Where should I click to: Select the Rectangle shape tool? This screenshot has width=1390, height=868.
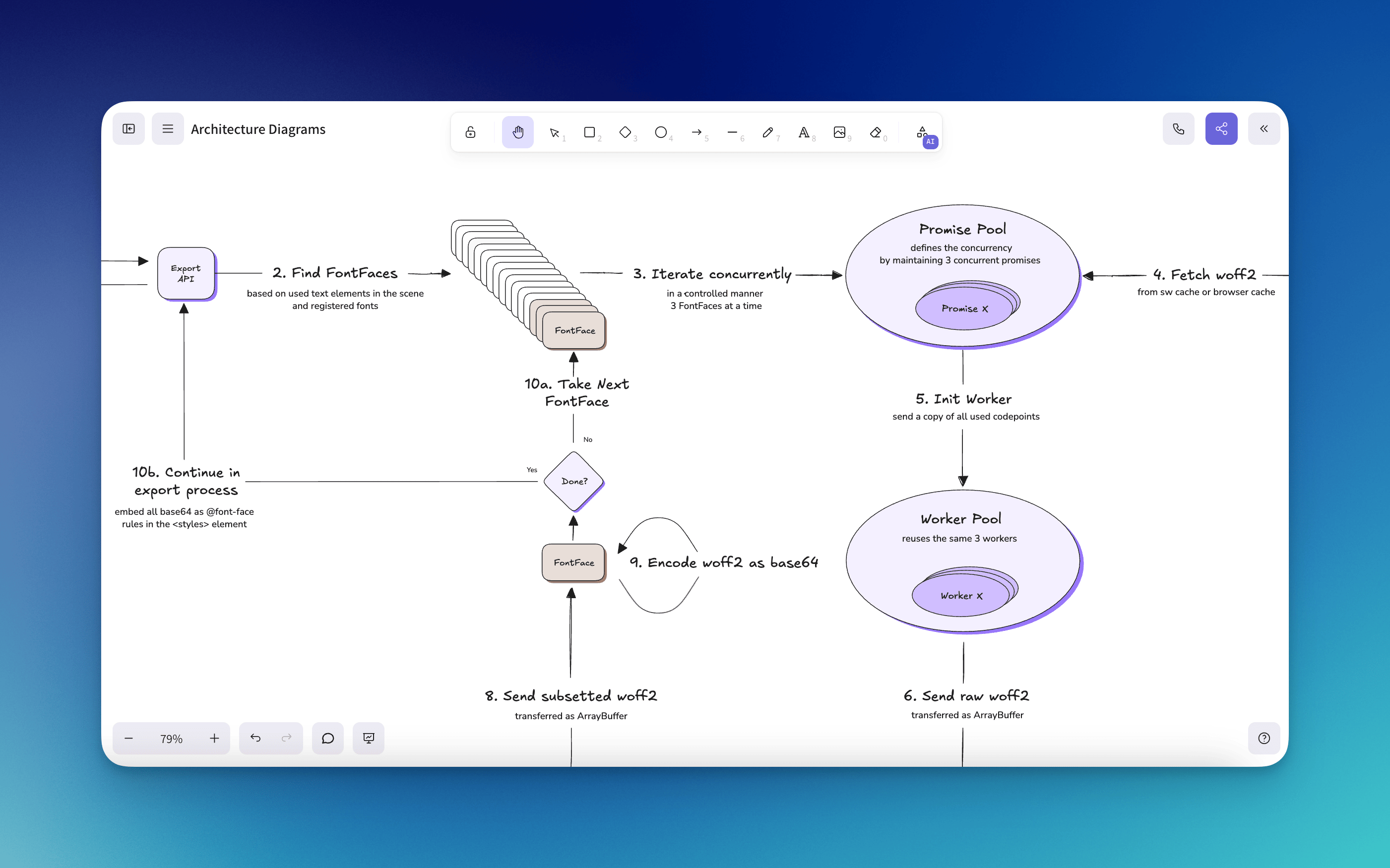point(589,132)
